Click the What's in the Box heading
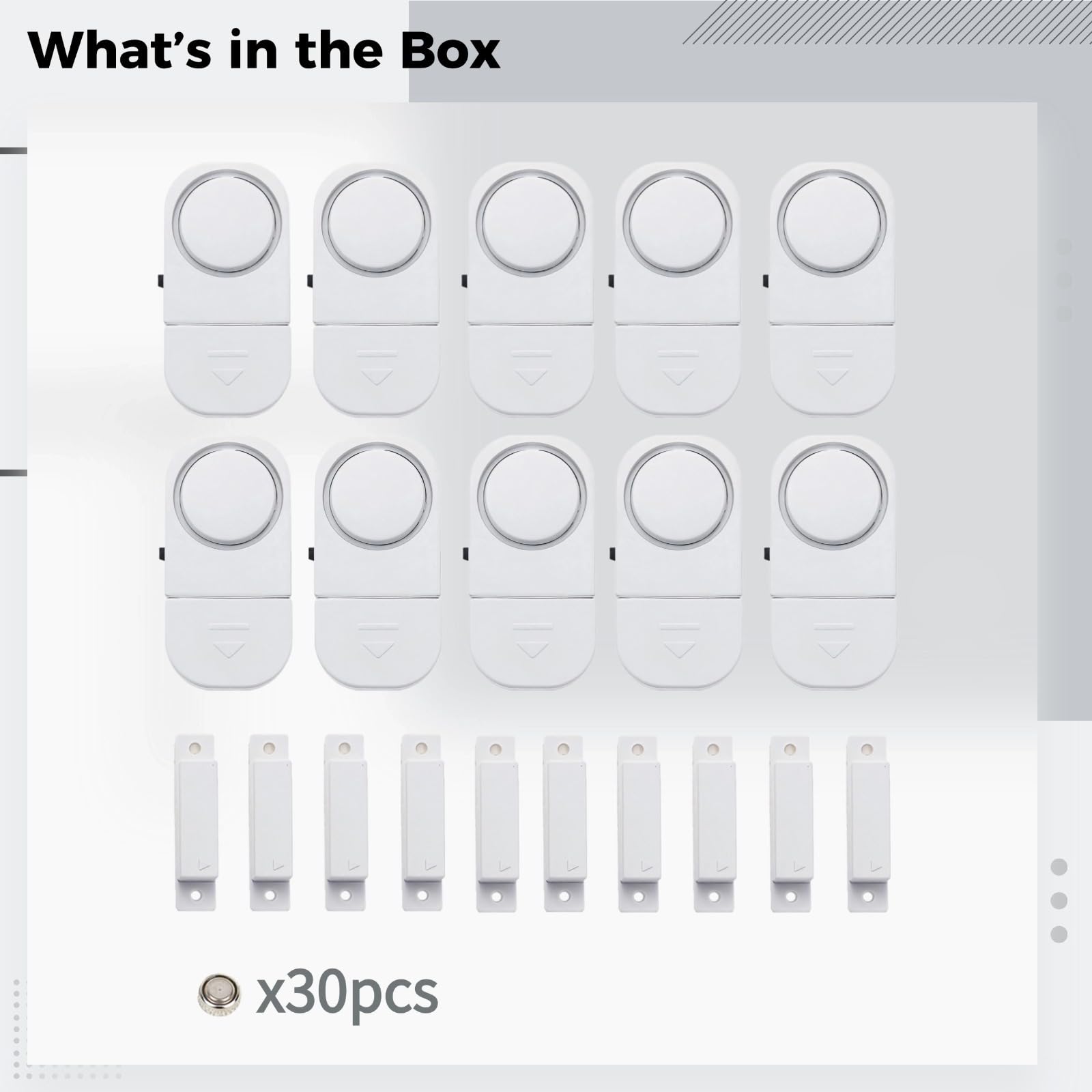 point(264,49)
